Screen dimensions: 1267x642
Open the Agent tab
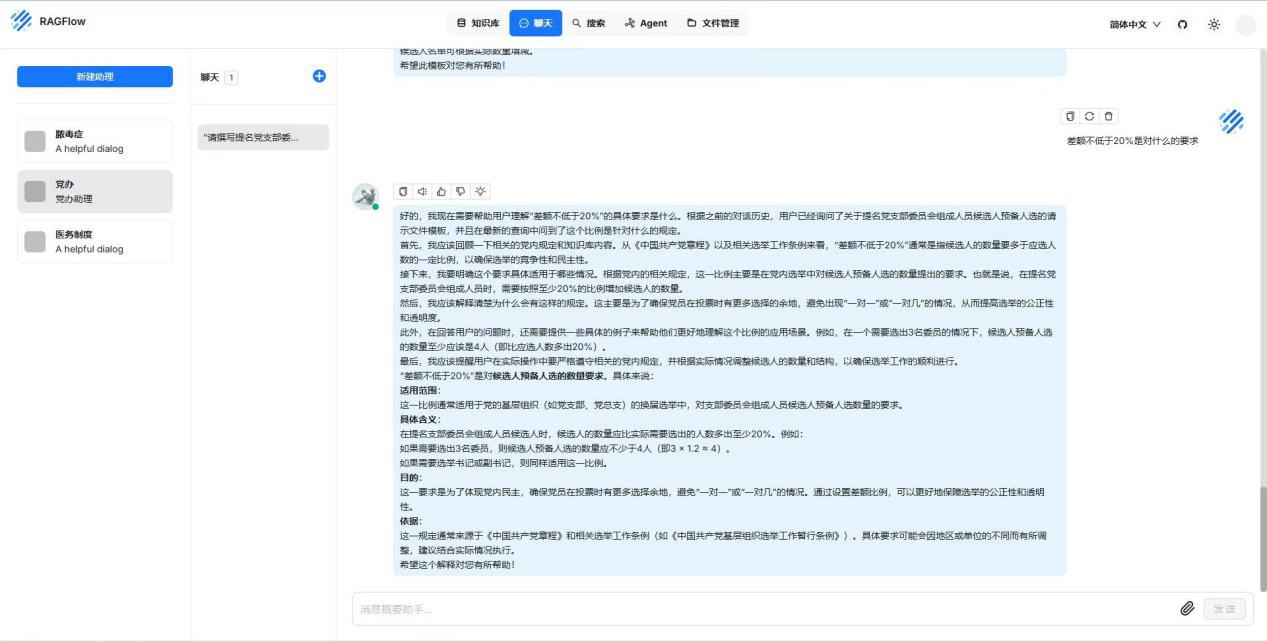[646, 23]
